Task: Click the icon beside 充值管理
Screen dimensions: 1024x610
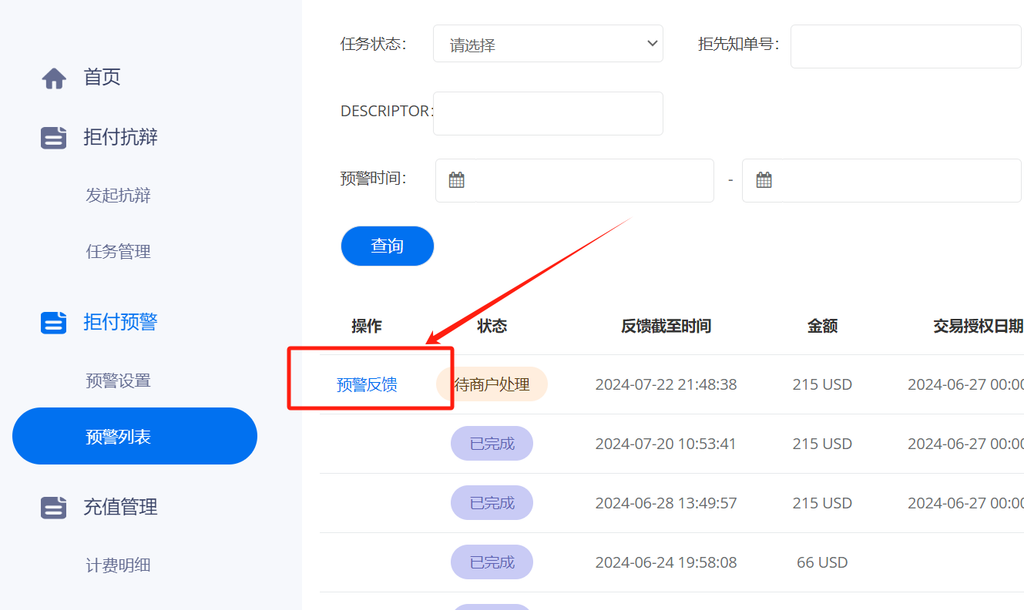Action: pos(54,507)
